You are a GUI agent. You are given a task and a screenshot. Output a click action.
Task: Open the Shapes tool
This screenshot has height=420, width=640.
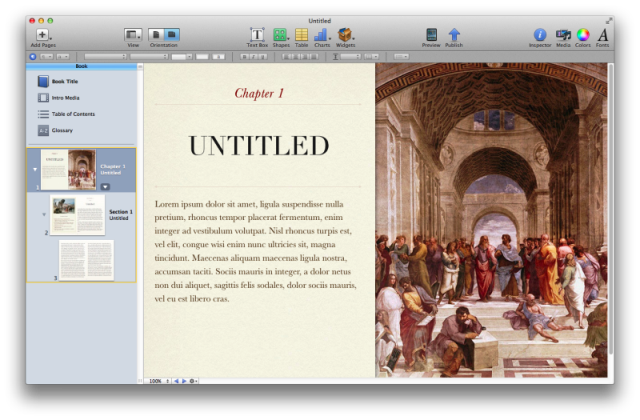[x=281, y=35]
